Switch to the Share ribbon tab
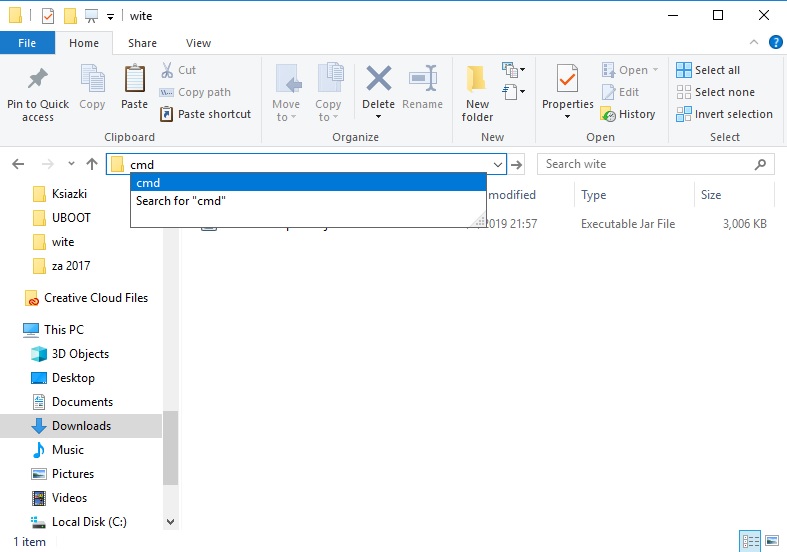The image size is (787, 552). [x=143, y=43]
